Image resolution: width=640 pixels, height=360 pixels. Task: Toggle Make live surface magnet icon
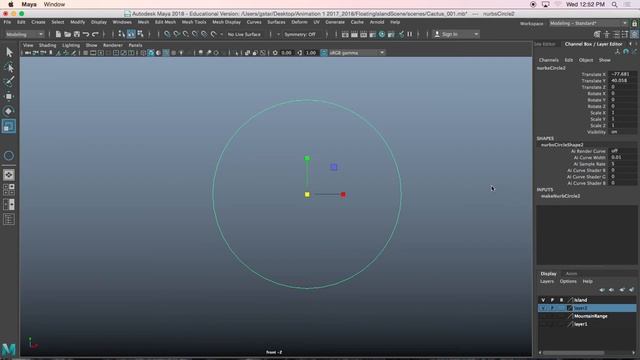coord(214,34)
